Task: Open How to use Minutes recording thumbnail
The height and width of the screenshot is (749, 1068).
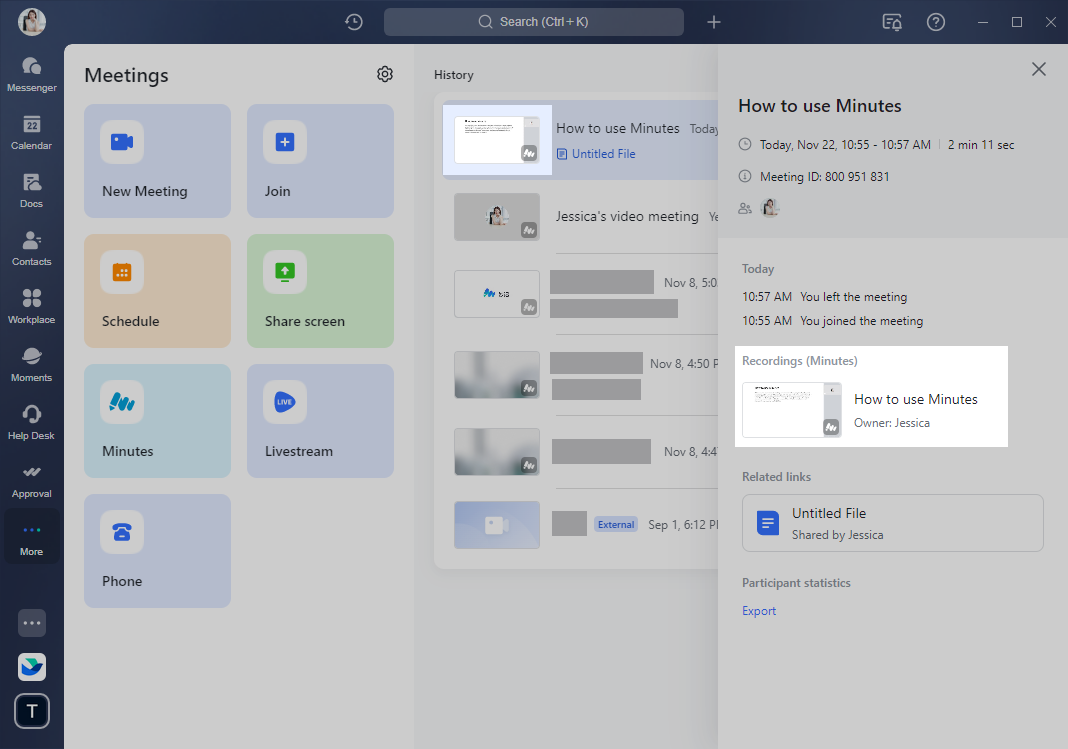Action: (x=791, y=410)
